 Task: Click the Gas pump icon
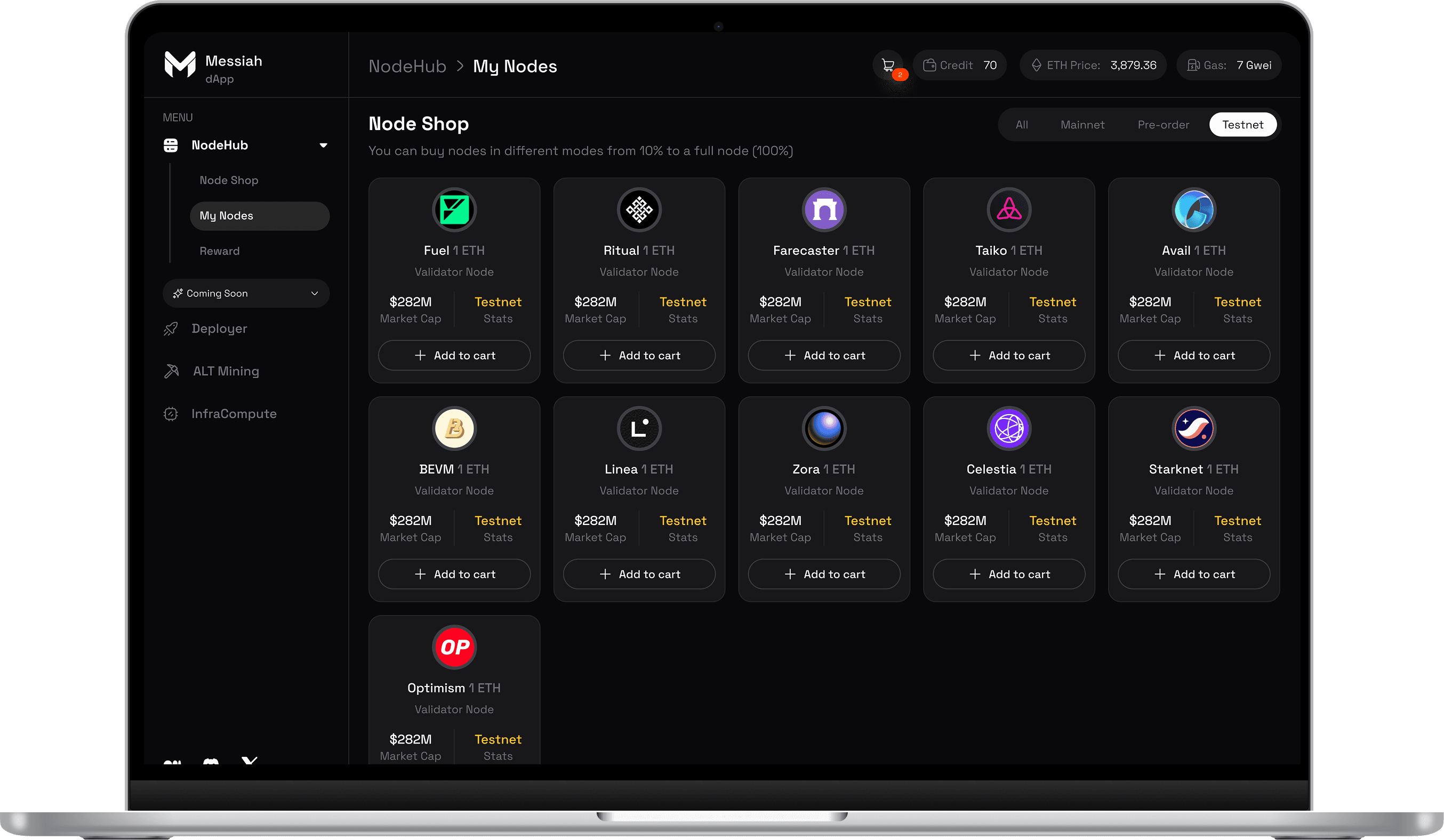pos(1193,65)
